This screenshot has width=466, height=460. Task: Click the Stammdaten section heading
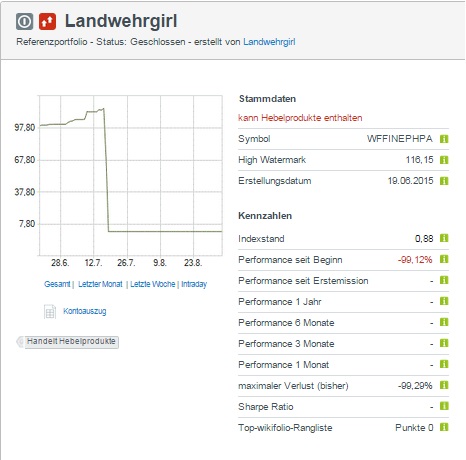(x=267, y=99)
